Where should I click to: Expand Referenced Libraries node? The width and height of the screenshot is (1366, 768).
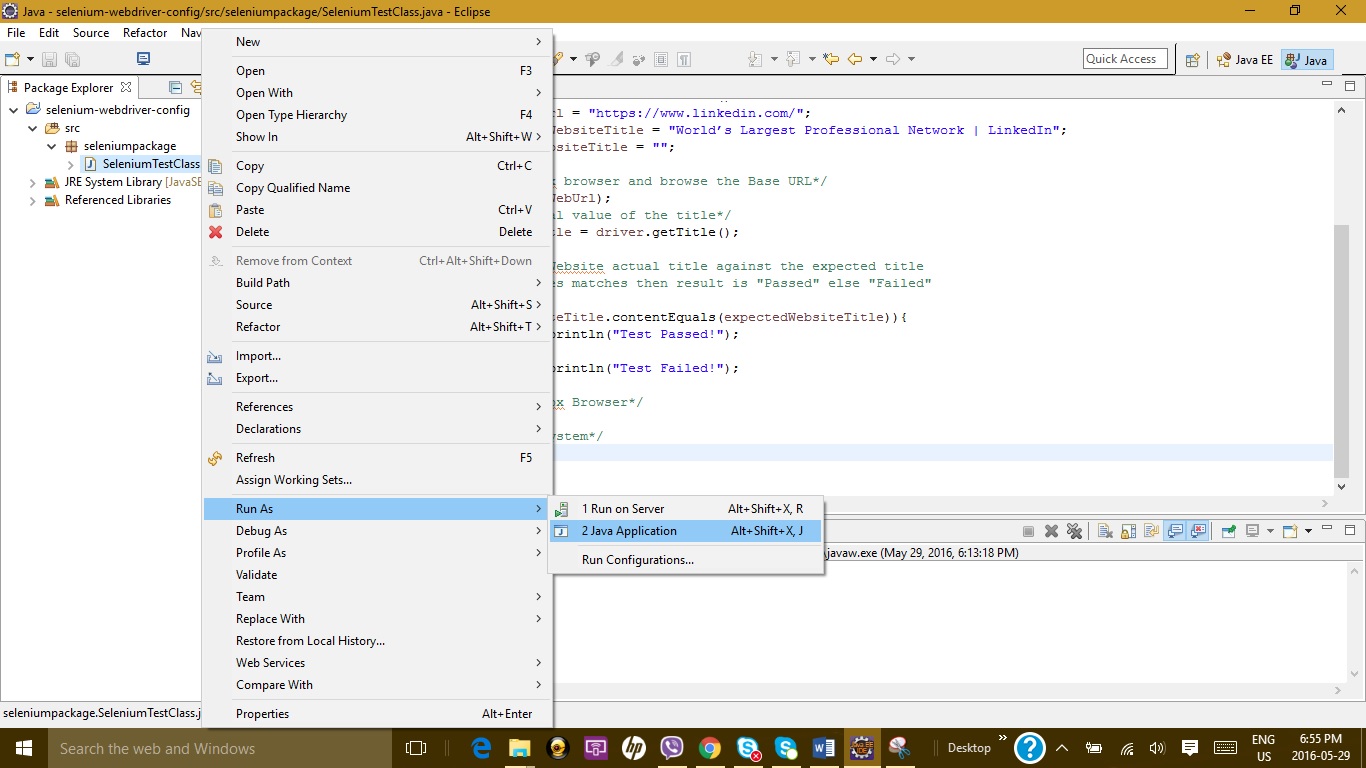pyautogui.click(x=33, y=200)
